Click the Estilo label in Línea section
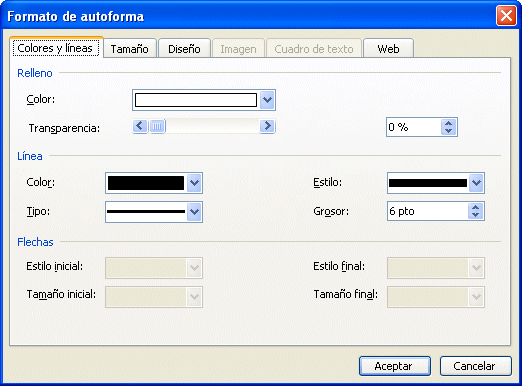Viewport: 522px width, 386px height. 328,182
